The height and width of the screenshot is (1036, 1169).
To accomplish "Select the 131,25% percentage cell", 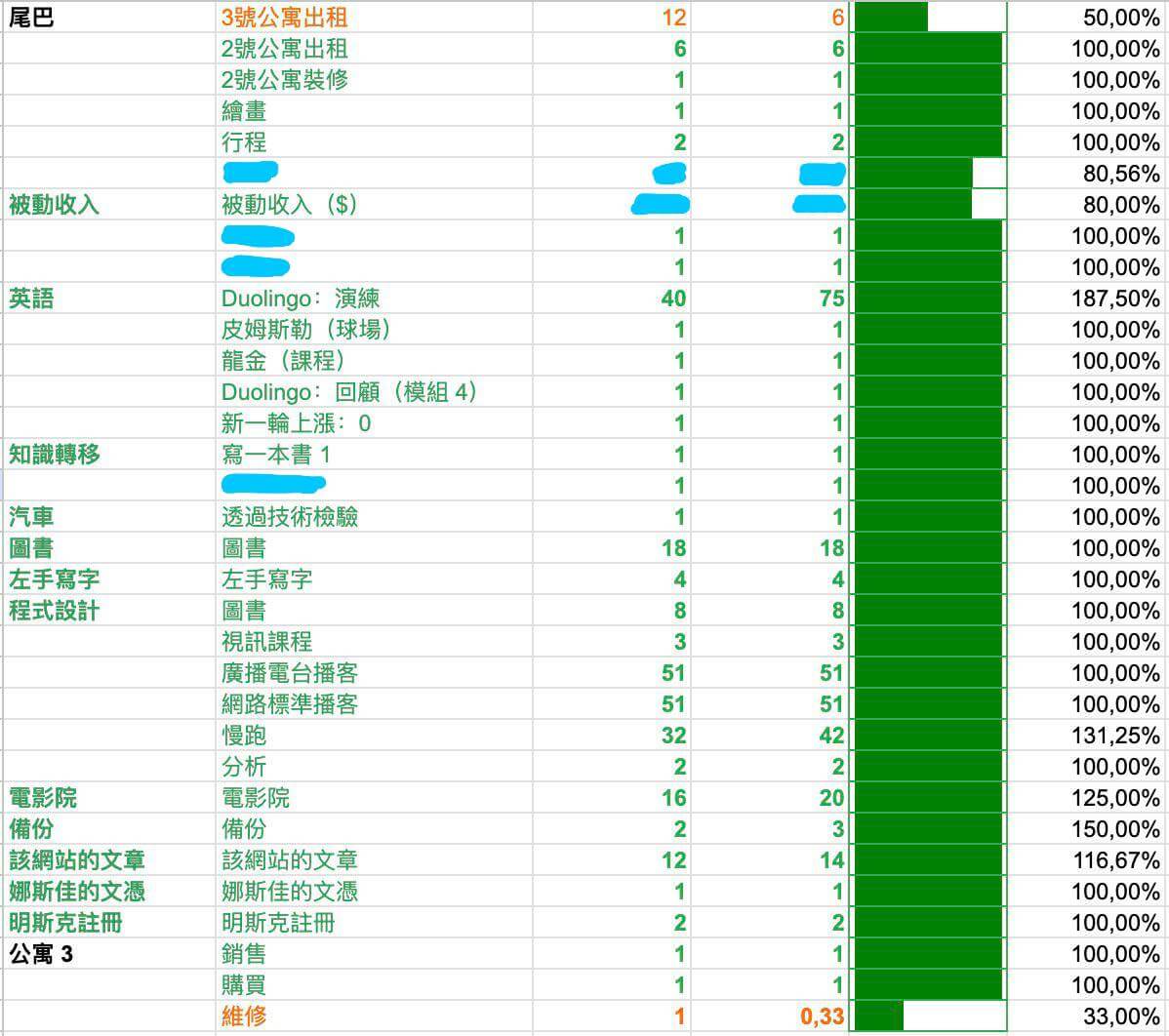I will (1085, 736).
